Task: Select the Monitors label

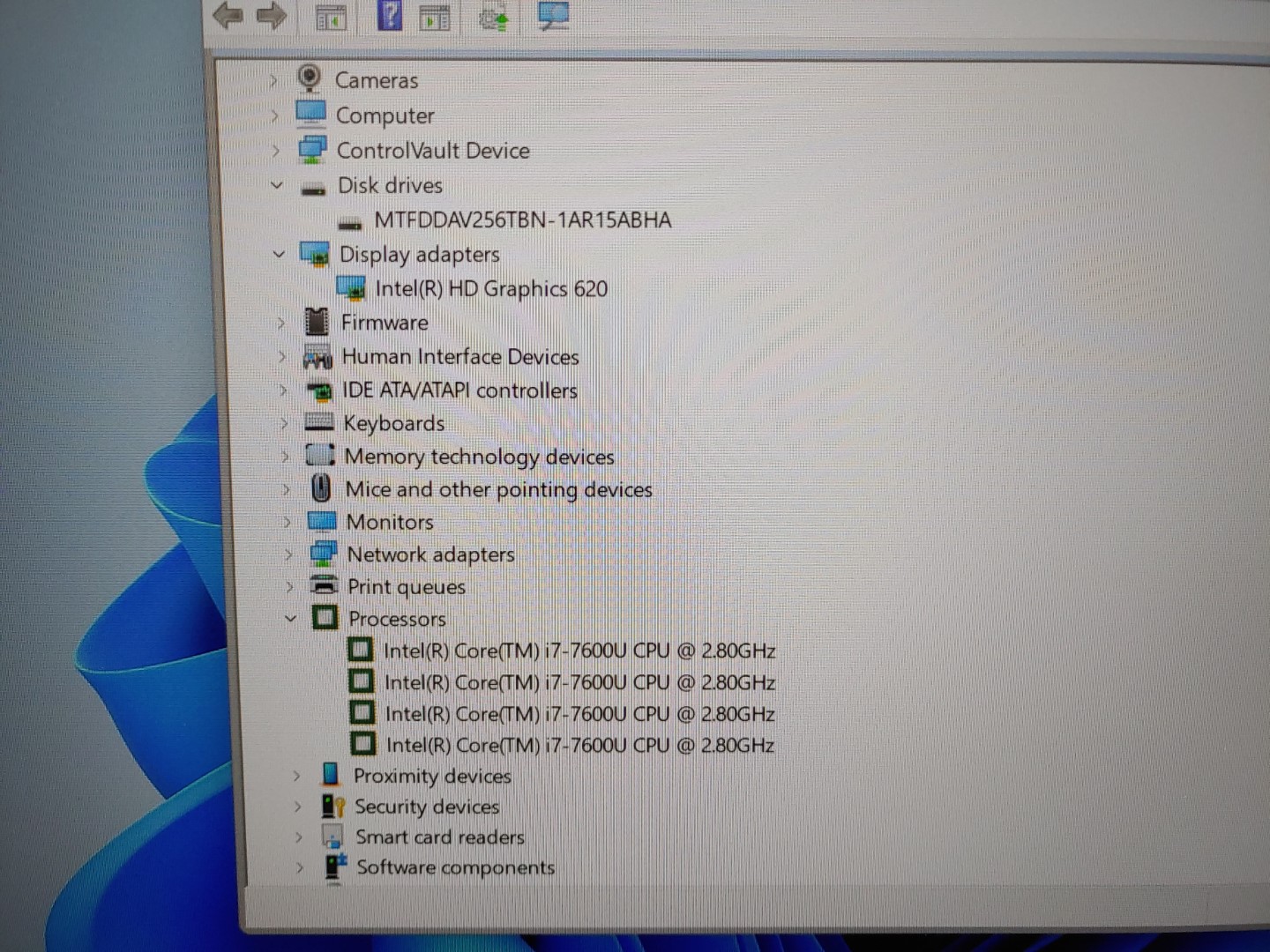Action: 390,522
